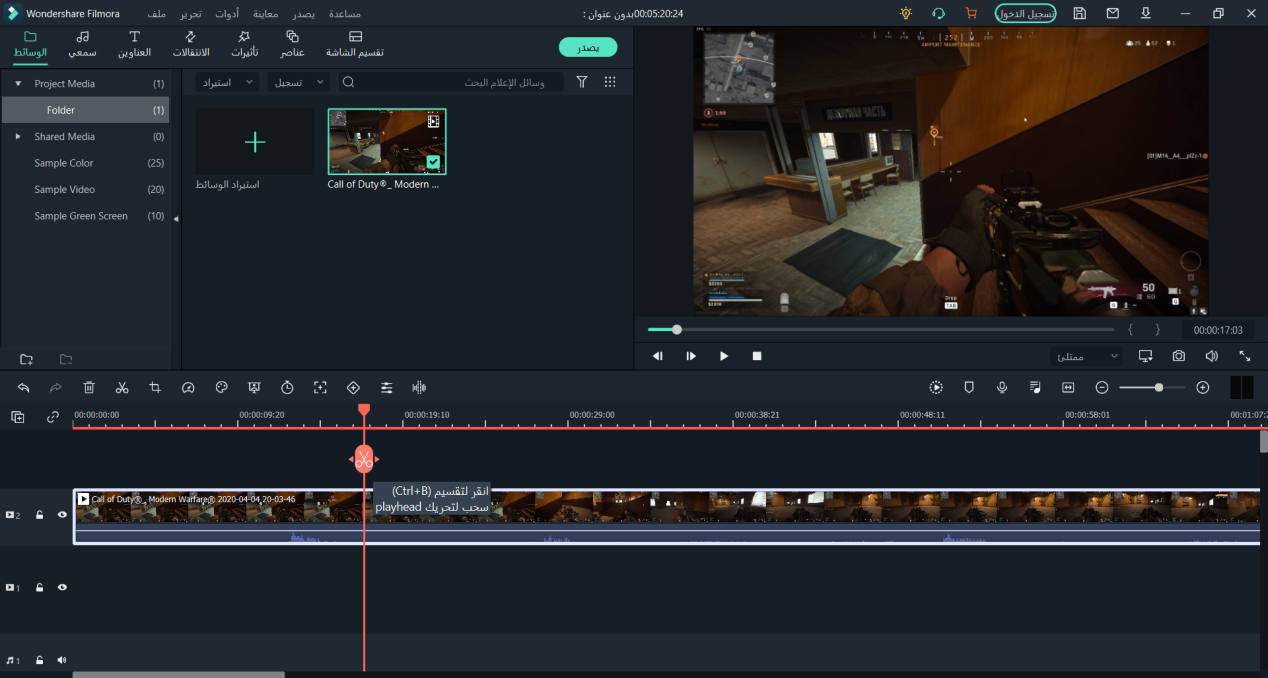The image size is (1268, 678).
Task: Expand the Shared Media tree
Action: (x=18, y=137)
